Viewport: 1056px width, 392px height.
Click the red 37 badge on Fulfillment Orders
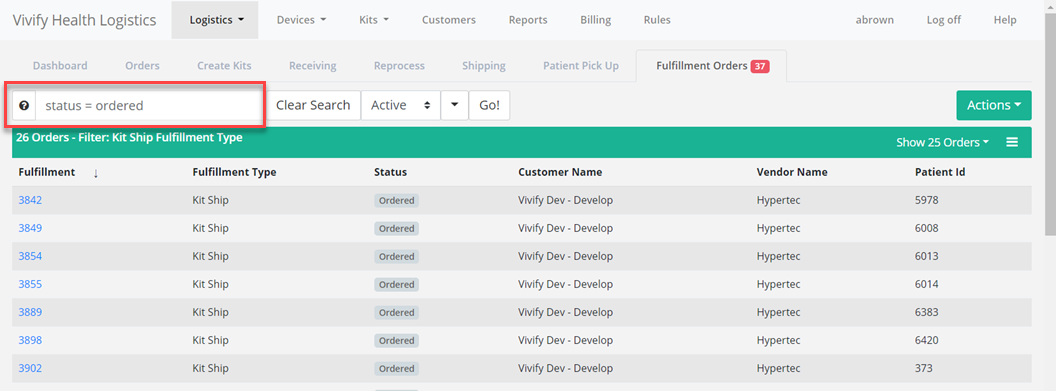pos(760,66)
